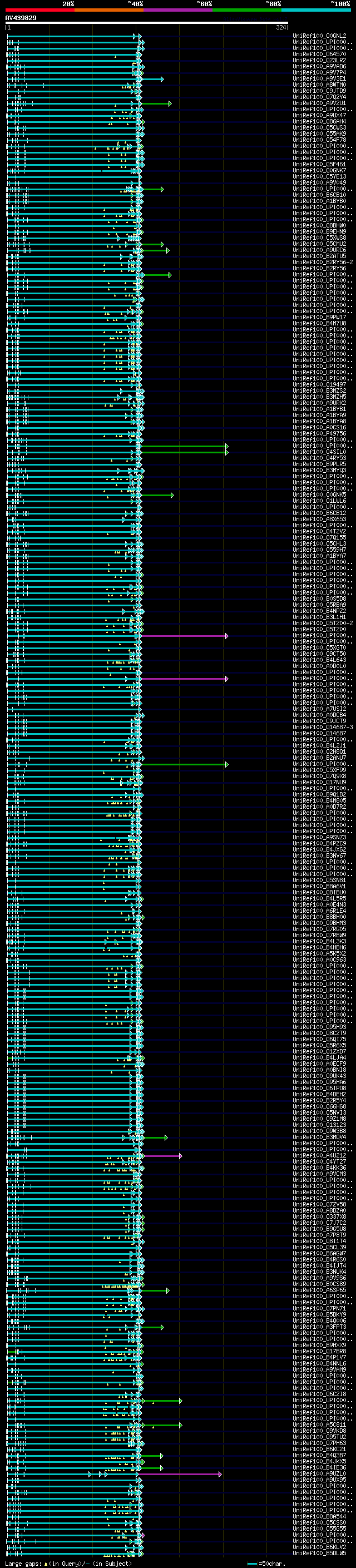356x1568 pixels.
Task: Select the UniRef100_A0D0L0 label
Action: click(x=319, y=666)
